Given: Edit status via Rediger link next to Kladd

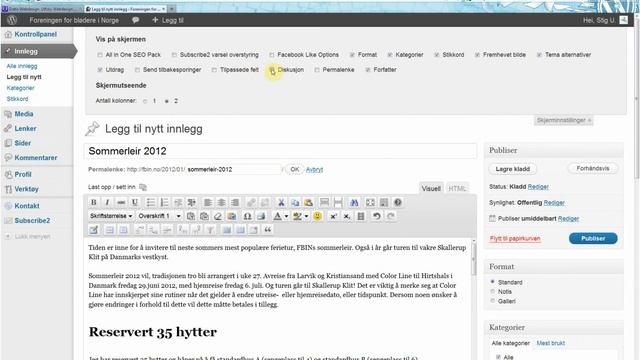Looking at the screenshot, I should tap(538, 187).
